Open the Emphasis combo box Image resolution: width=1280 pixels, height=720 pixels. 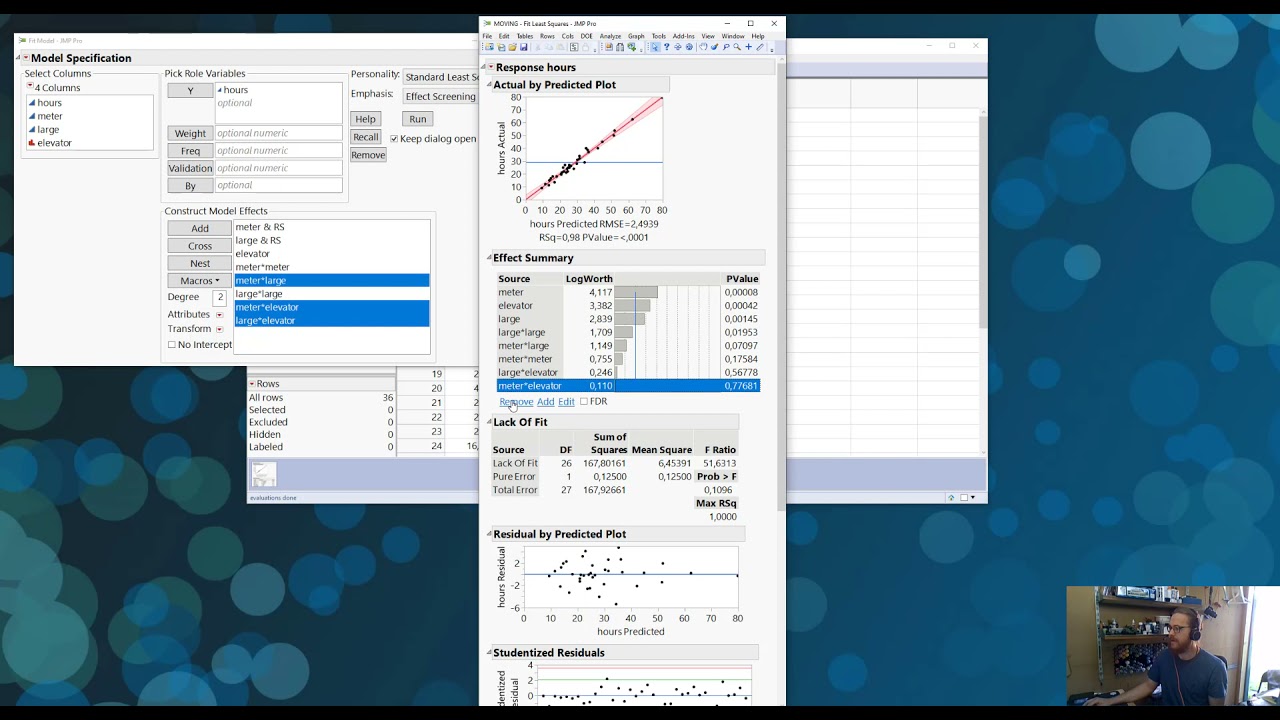[x=440, y=96]
